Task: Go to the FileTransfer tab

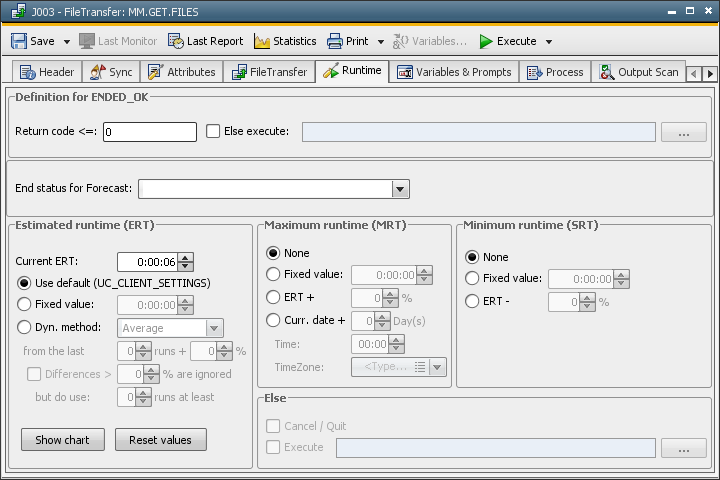Action: coord(269,72)
